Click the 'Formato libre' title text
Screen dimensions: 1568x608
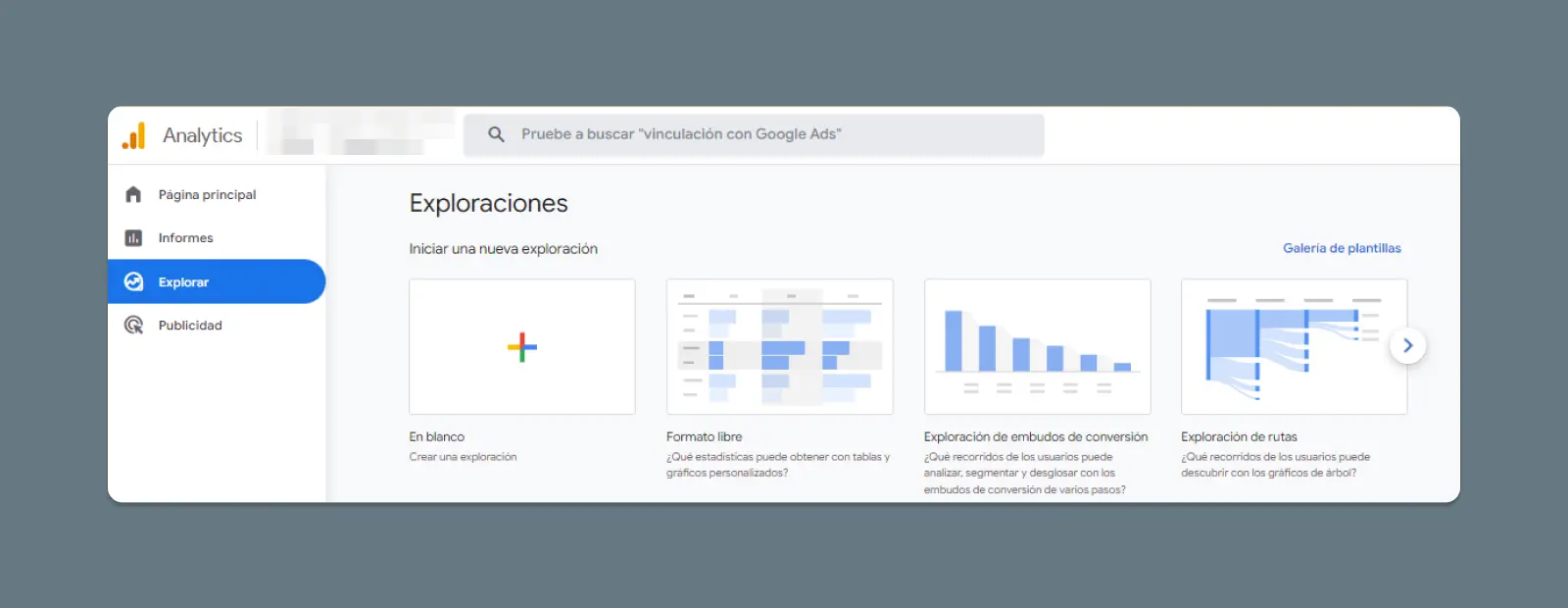click(704, 437)
